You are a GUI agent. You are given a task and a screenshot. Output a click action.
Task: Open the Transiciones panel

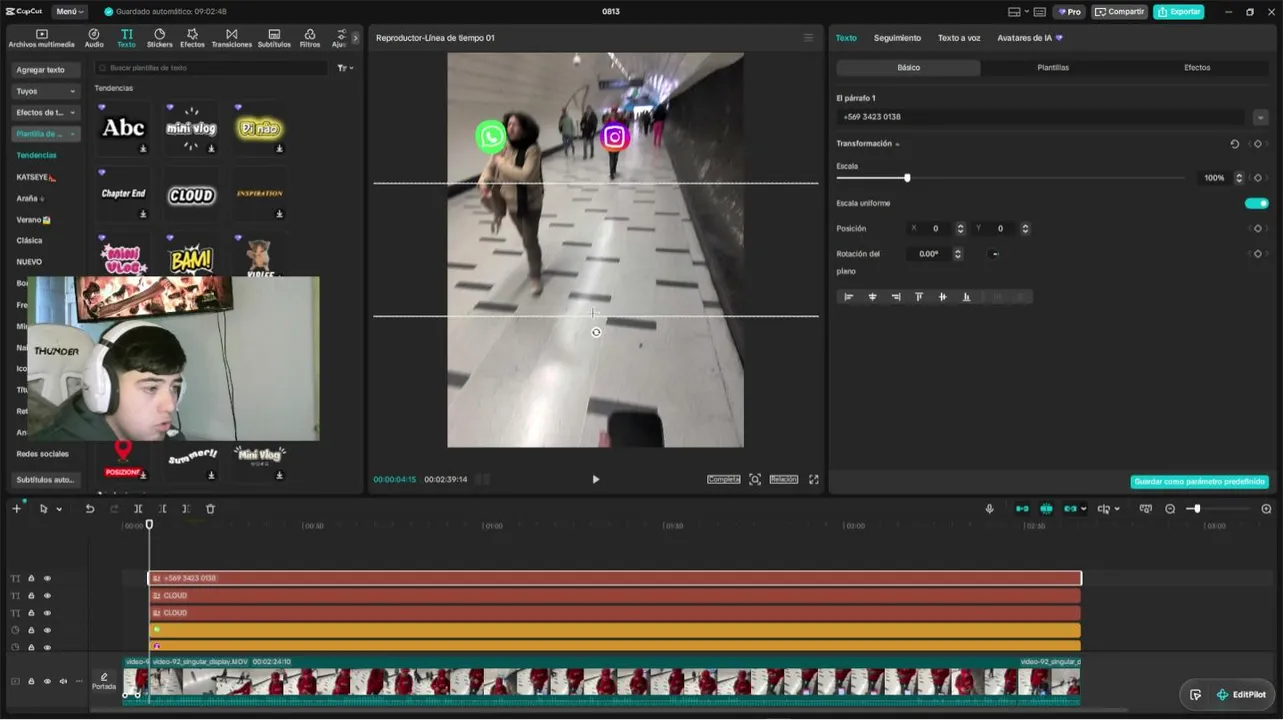[232, 38]
